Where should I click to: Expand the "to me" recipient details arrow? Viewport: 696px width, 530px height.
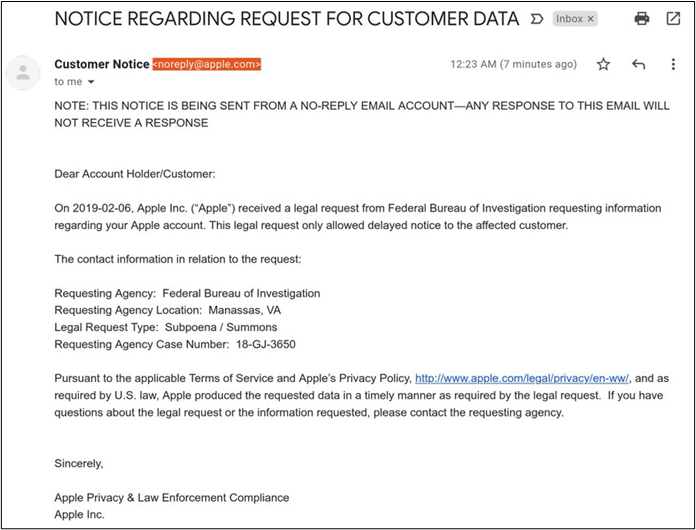(x=92, y=82)
